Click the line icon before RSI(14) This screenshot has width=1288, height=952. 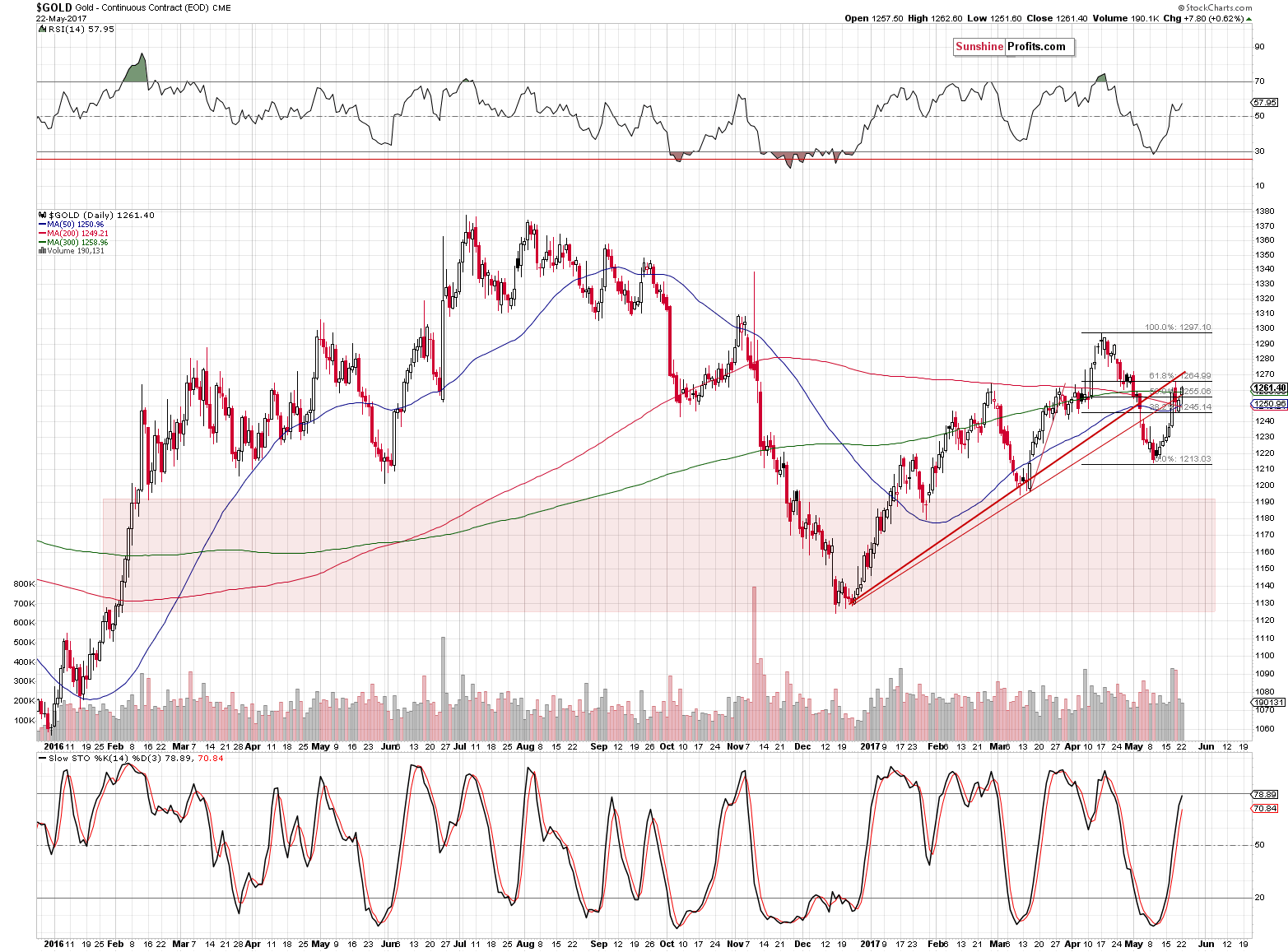point(43,29)
